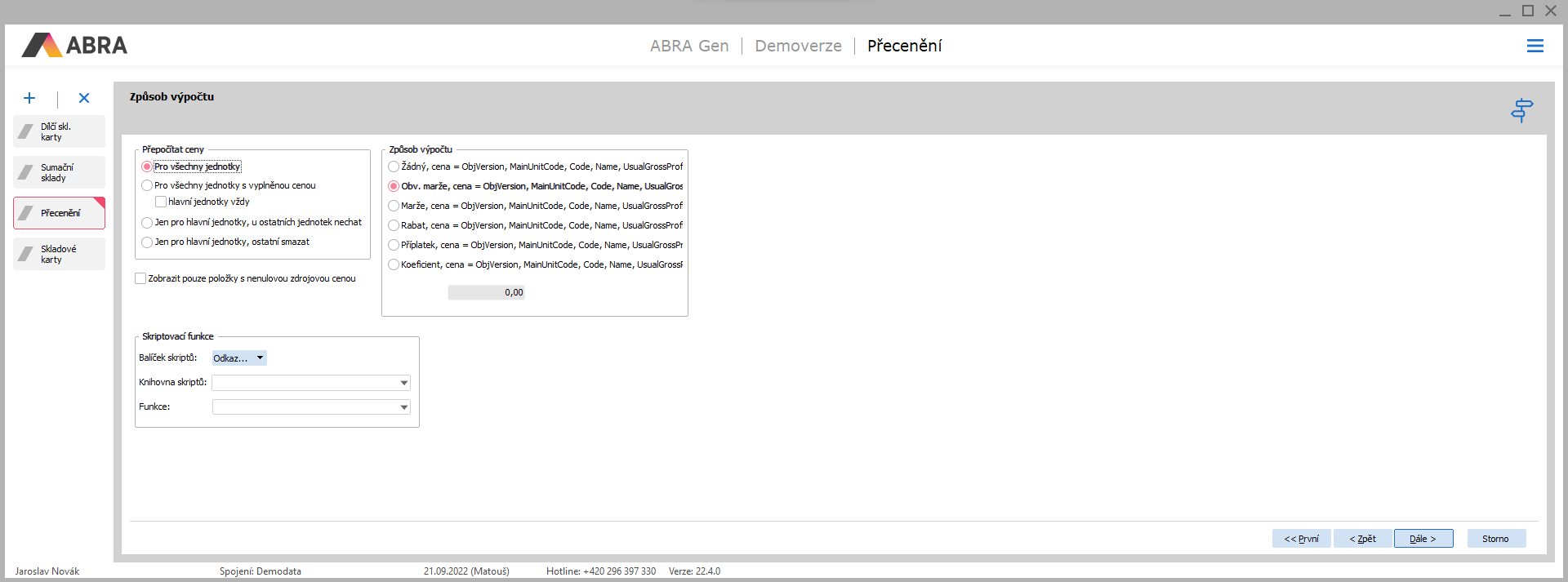Click the plus icon to add tab
This screenshot has width=1568, height=582.
pos(29,98)
